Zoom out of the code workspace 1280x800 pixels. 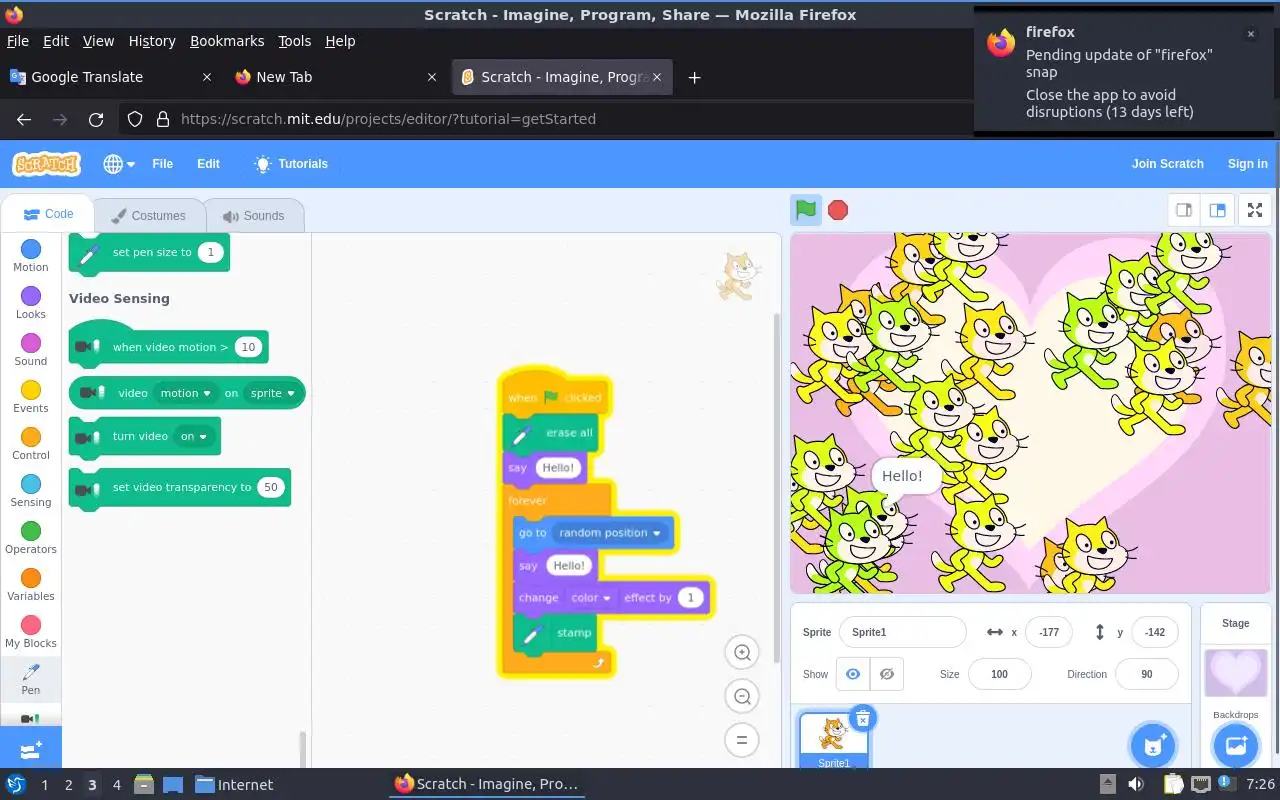coord(742,697)
